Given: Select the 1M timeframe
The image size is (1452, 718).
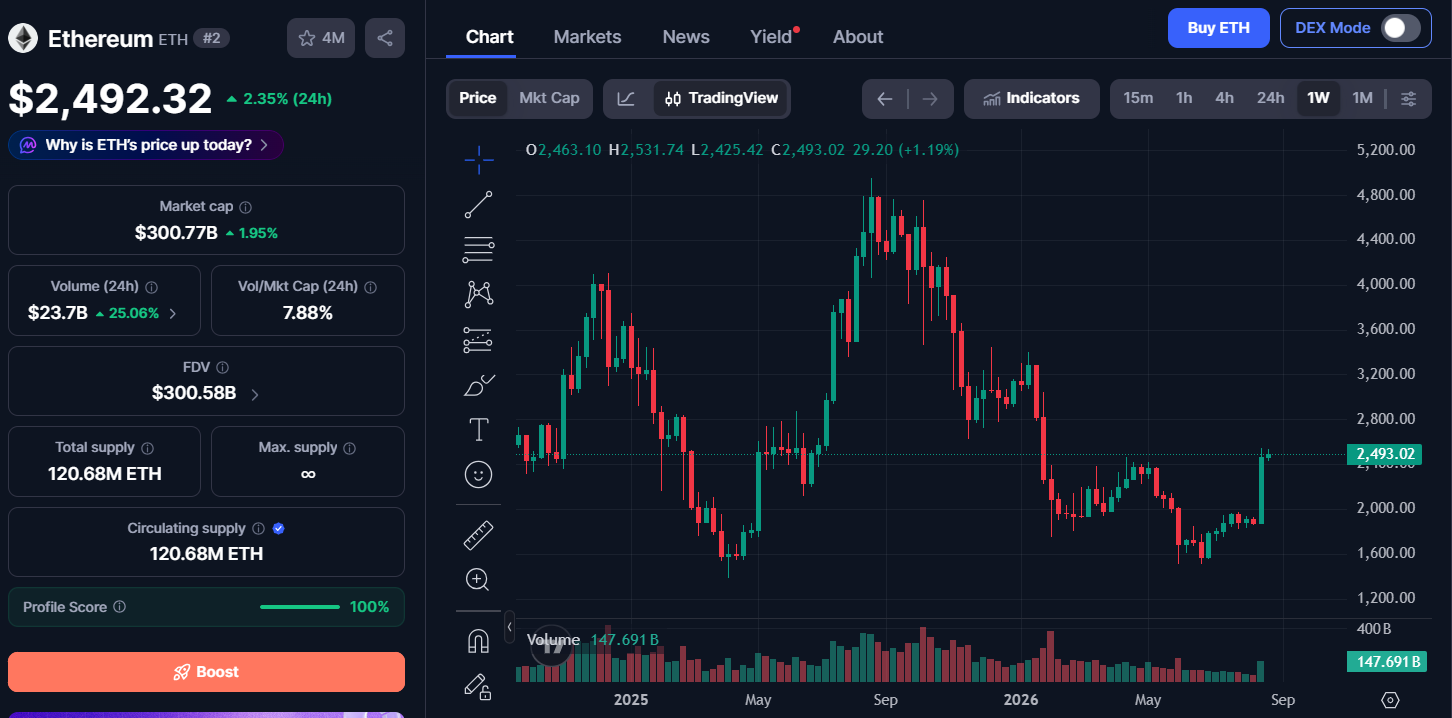Looking at the screenshot, I should pyautogui.click(x=1362, y=98).
